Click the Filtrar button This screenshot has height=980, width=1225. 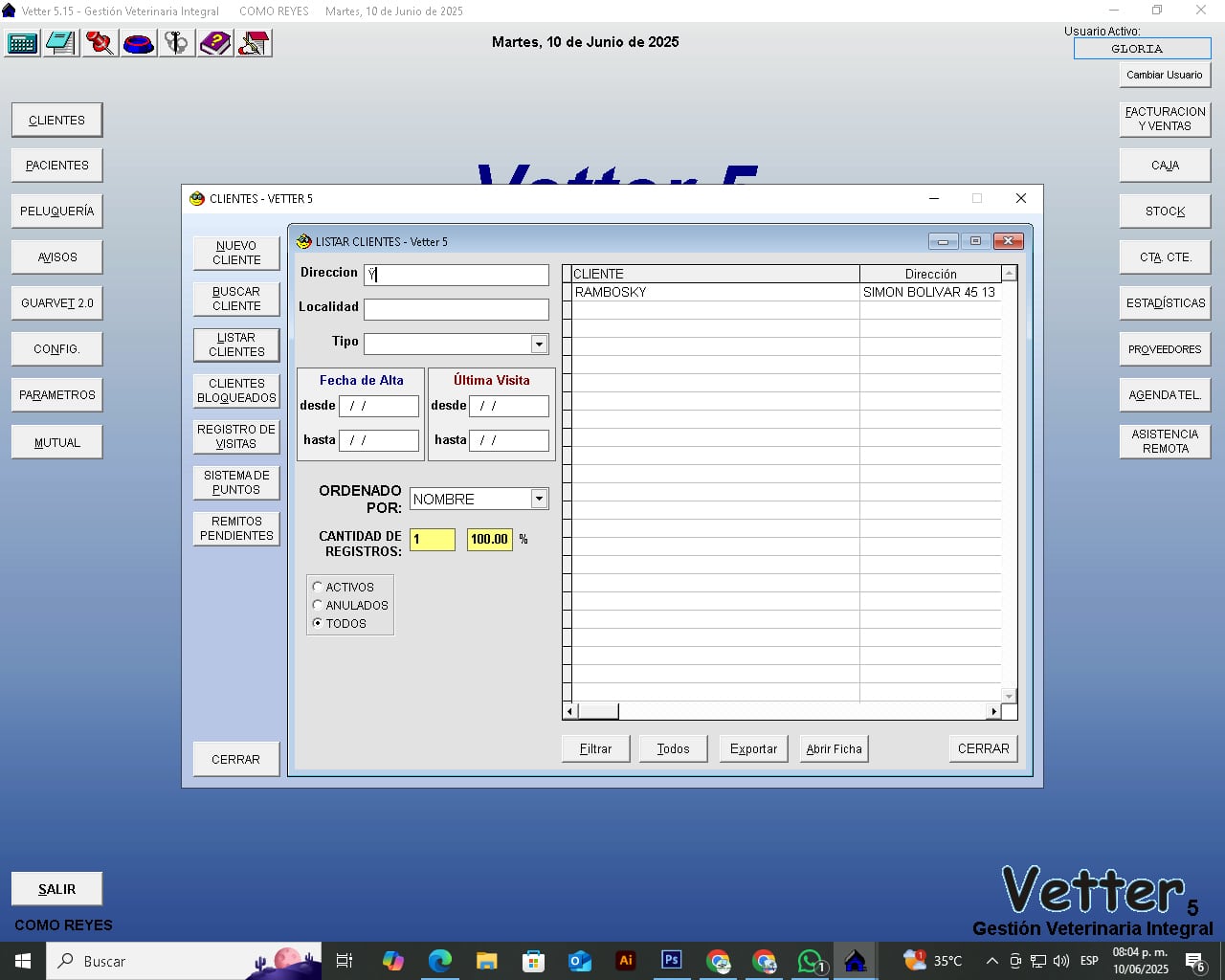[x=595, y=748]
